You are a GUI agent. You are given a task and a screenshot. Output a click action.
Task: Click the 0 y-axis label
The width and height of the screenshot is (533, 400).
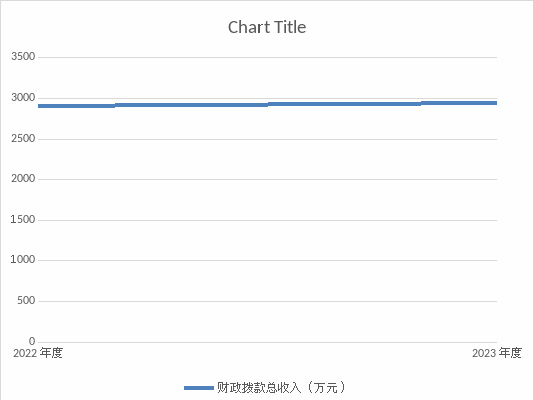tap(32, 341)
